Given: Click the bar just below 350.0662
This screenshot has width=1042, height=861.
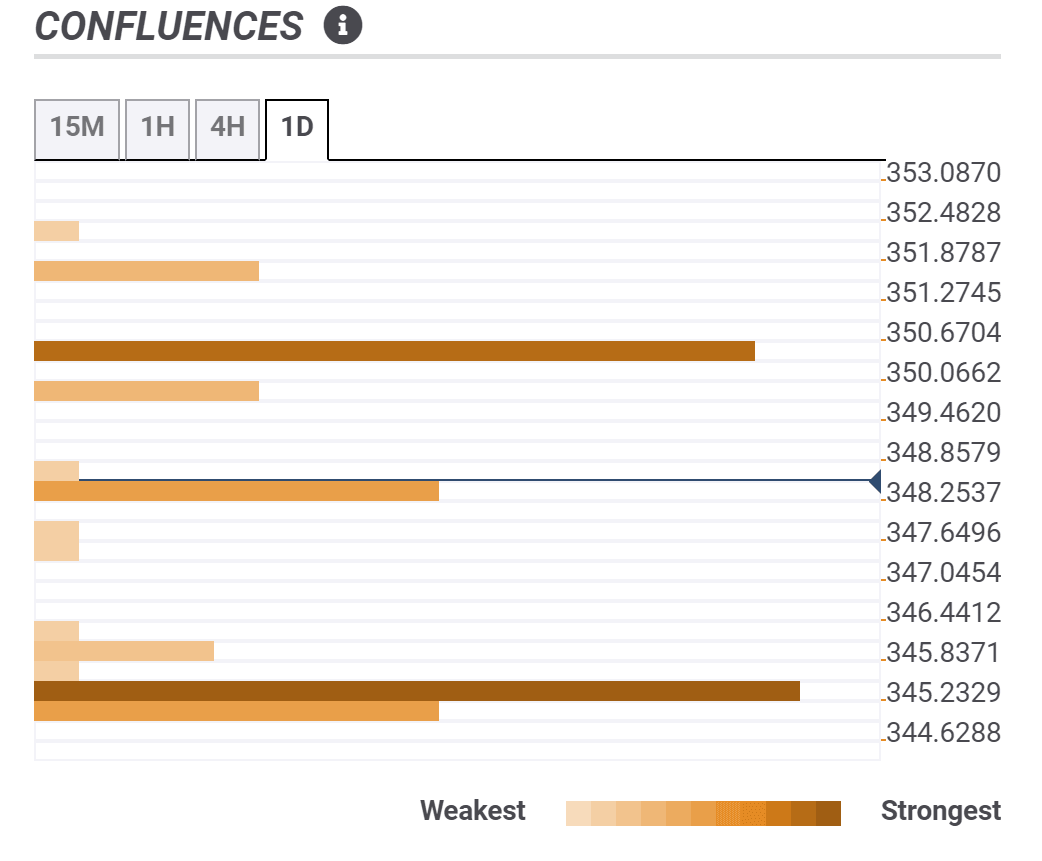Looking at the screenshot, I should [x=146, y=391].
